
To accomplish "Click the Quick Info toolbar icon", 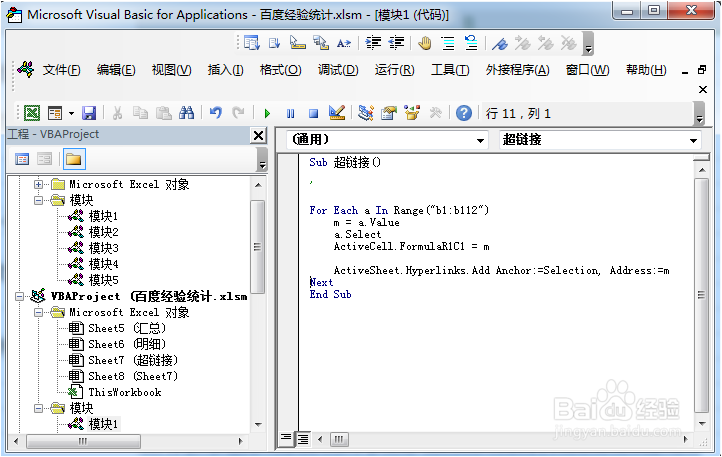I will tap(297, 43).
